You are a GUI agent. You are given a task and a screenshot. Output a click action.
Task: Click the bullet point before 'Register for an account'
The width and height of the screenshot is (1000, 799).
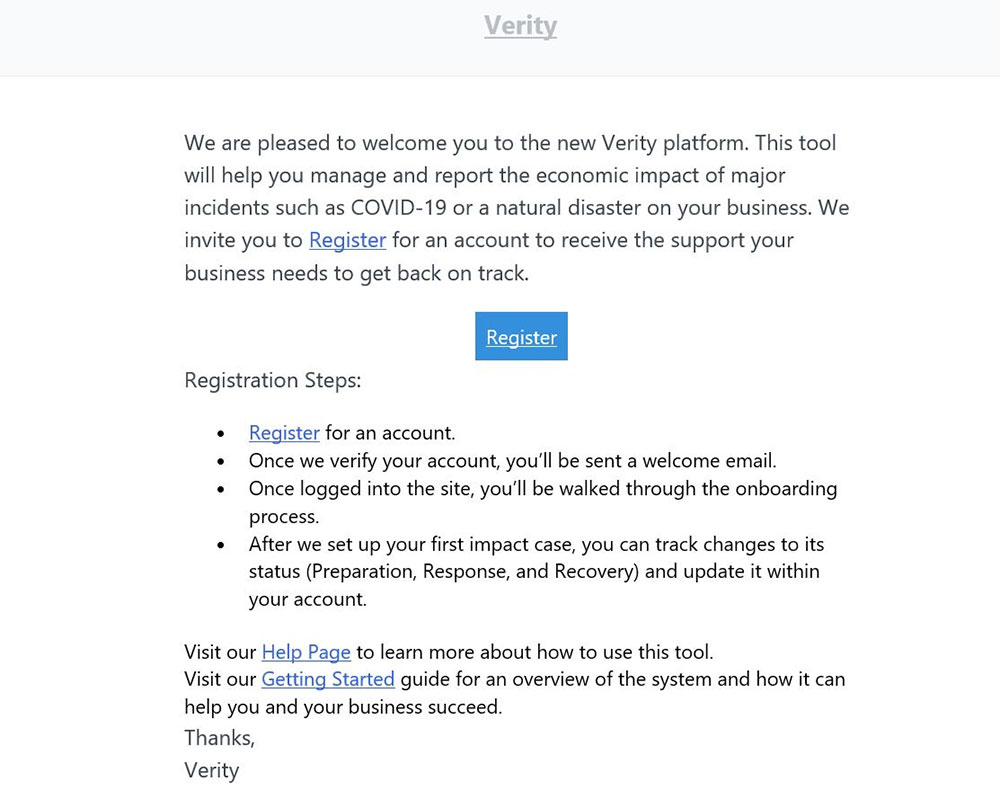(x=221, y=434)
